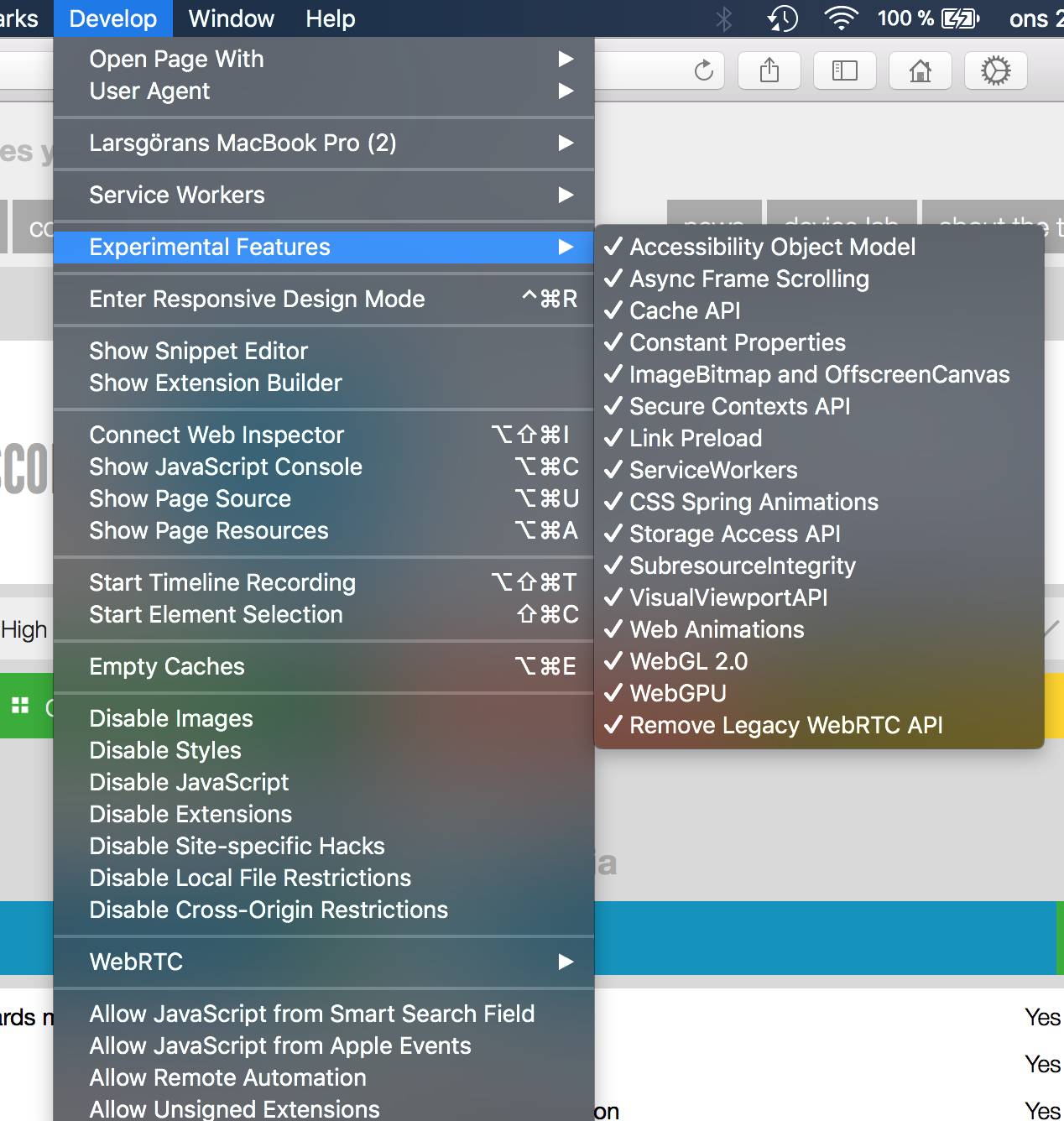Viewport: 1064px width, 1121px height.
Task: Click the page reload icon
Action: pos(704,70)
